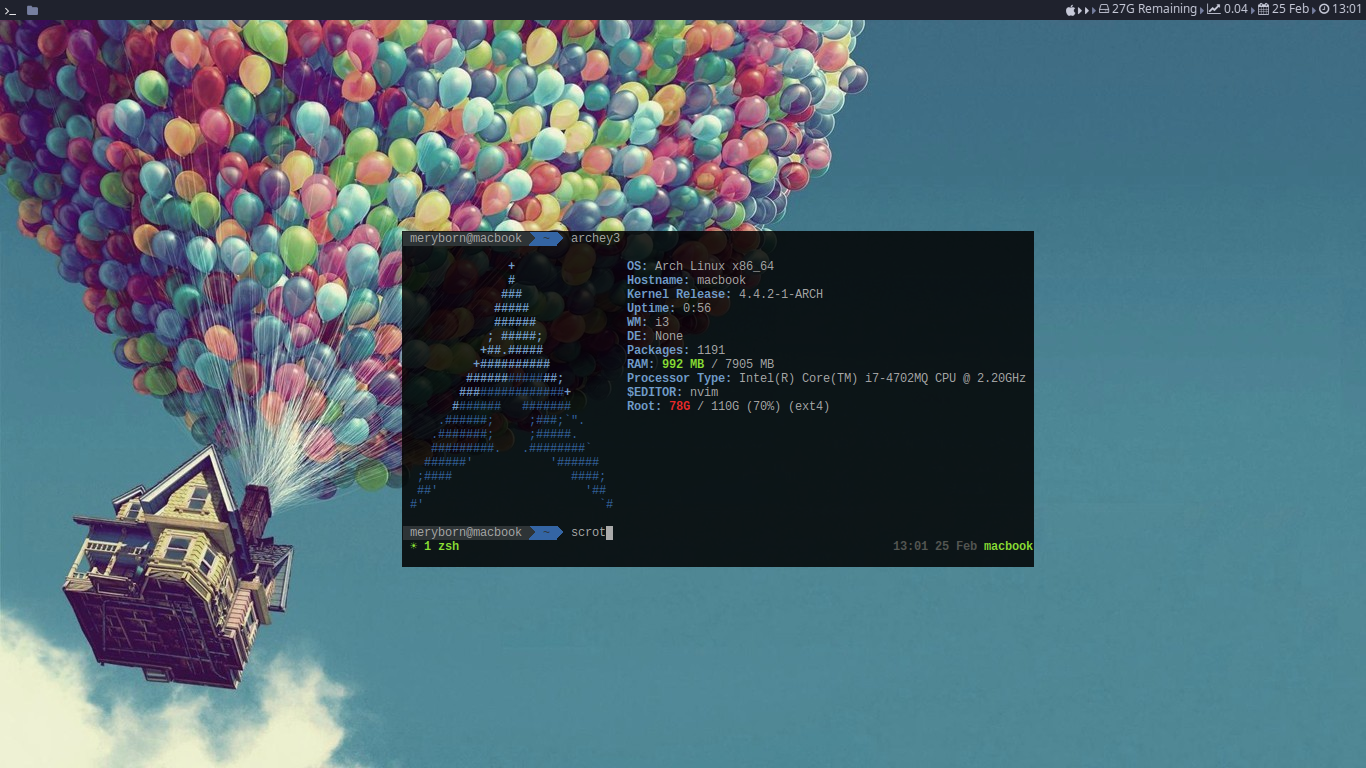Open the terminal workspace icon in top bar
1366x768 pixels.
pos(10,10)
